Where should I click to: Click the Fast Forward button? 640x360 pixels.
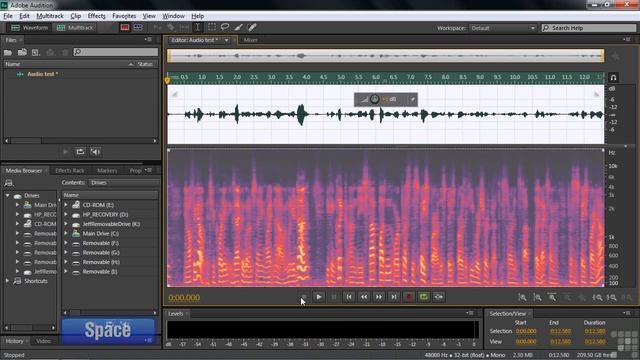379,297
